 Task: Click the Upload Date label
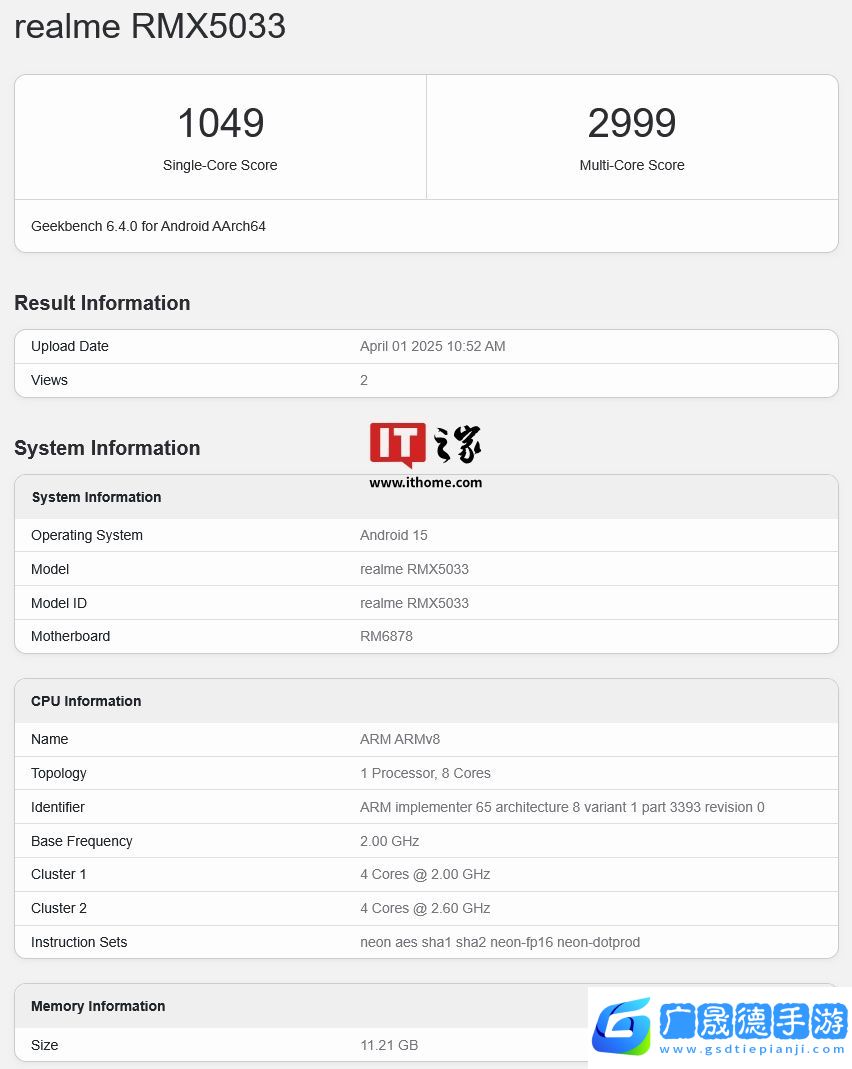70,346
